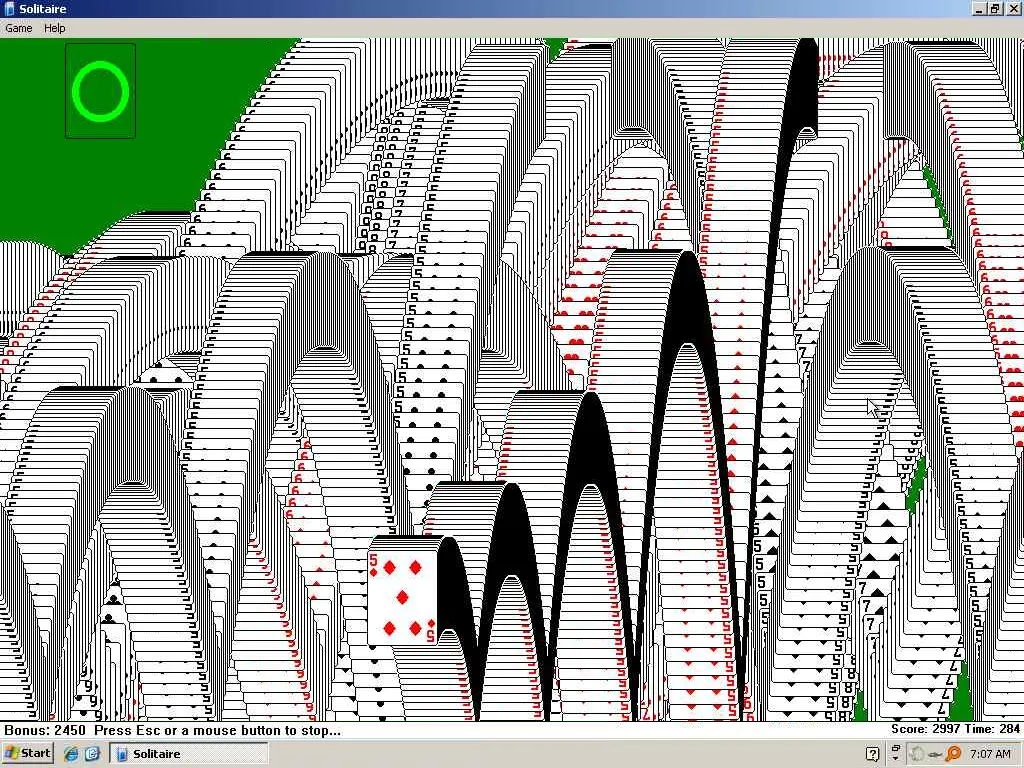Image resolution: width=1024 pixels, height=768 pixels.
Task: Close the Solitaire window
Action: [1012, 9]
